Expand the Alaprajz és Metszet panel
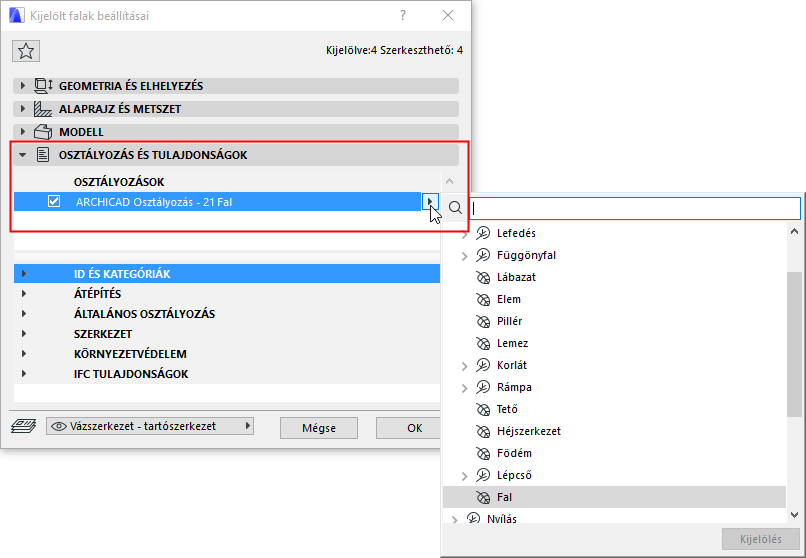The height and width of the screenshot is (558, 806). (23, 109)
